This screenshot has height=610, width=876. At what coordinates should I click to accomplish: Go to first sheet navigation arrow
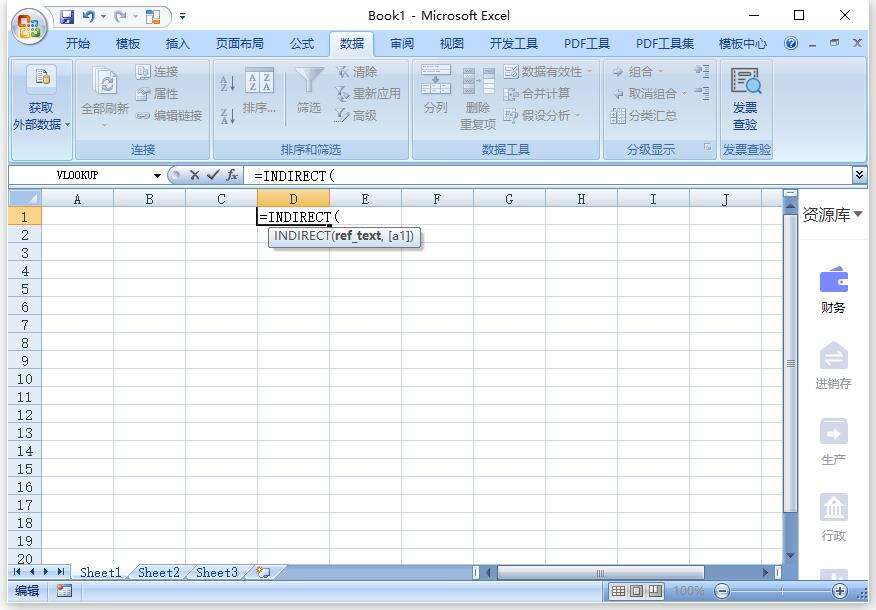(17, 572)
